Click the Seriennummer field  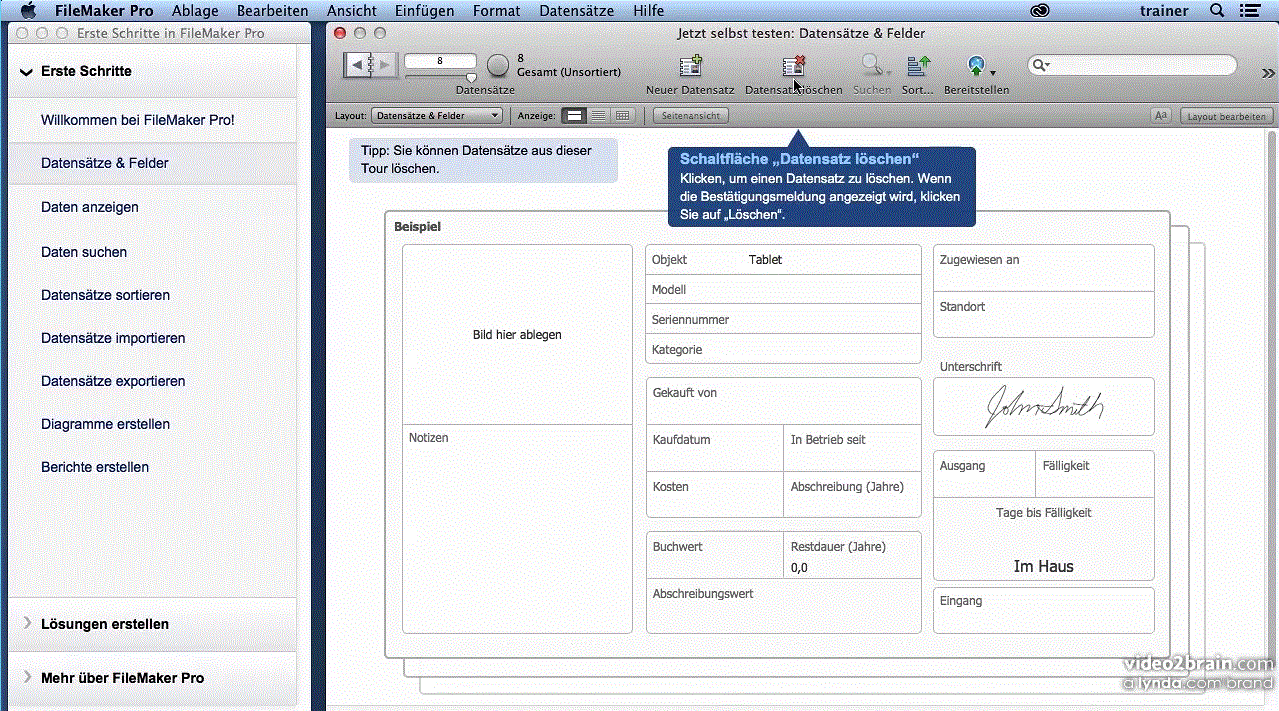tap(783, 320)
